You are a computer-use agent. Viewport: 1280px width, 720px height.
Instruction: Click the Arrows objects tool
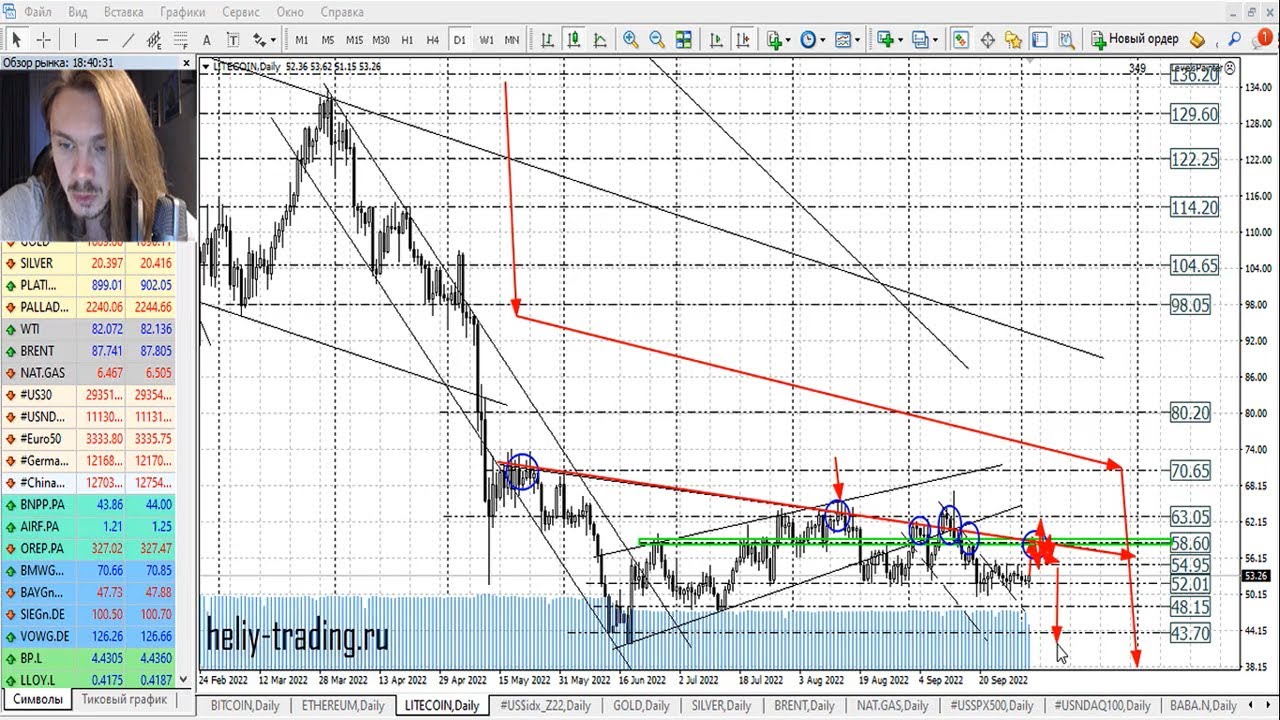259,40
